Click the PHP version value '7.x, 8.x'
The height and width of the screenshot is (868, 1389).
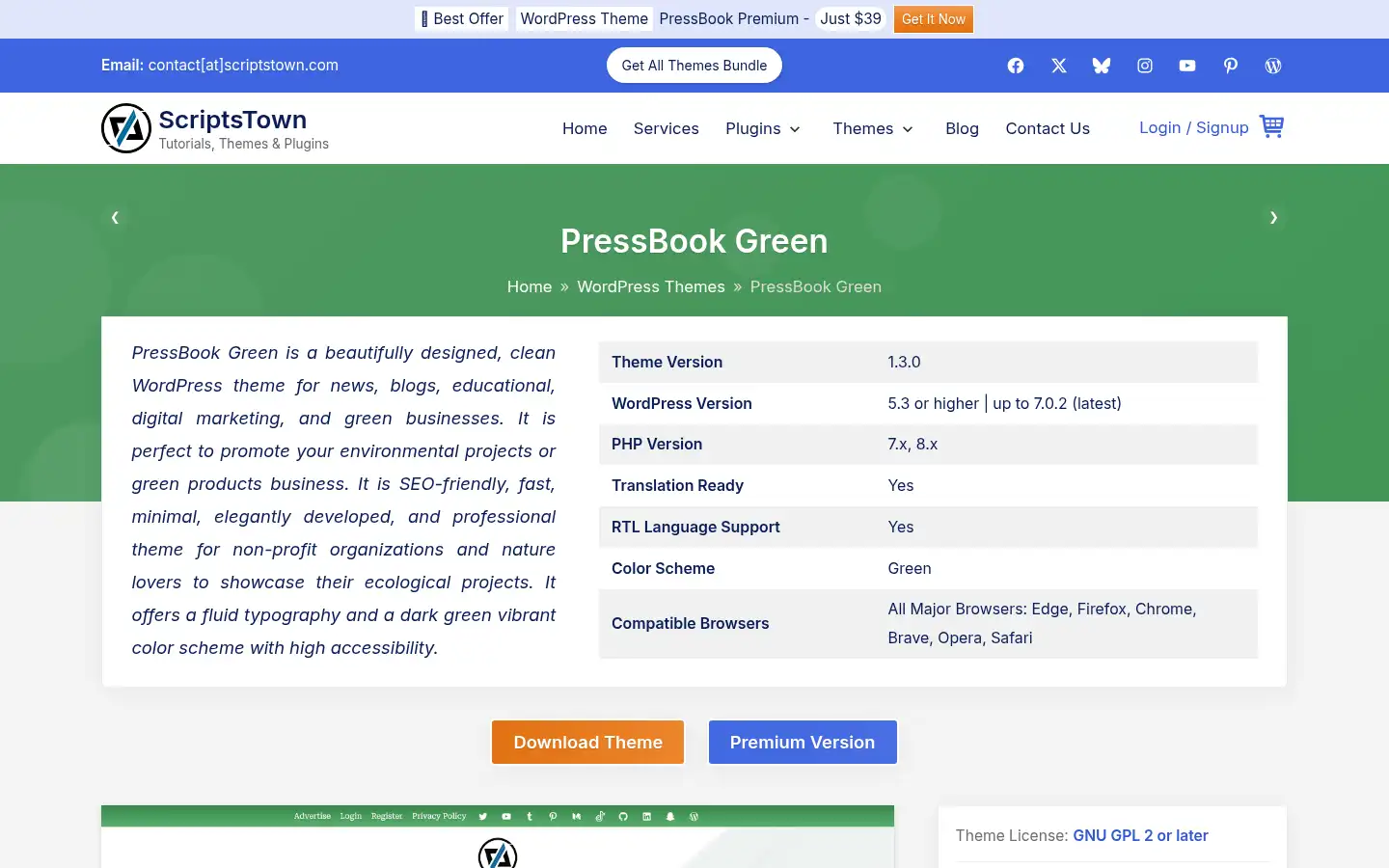click(912, 444)
